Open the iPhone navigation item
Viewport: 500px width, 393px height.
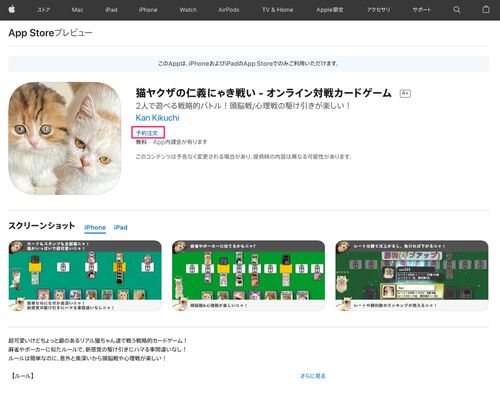coord(148,10)
